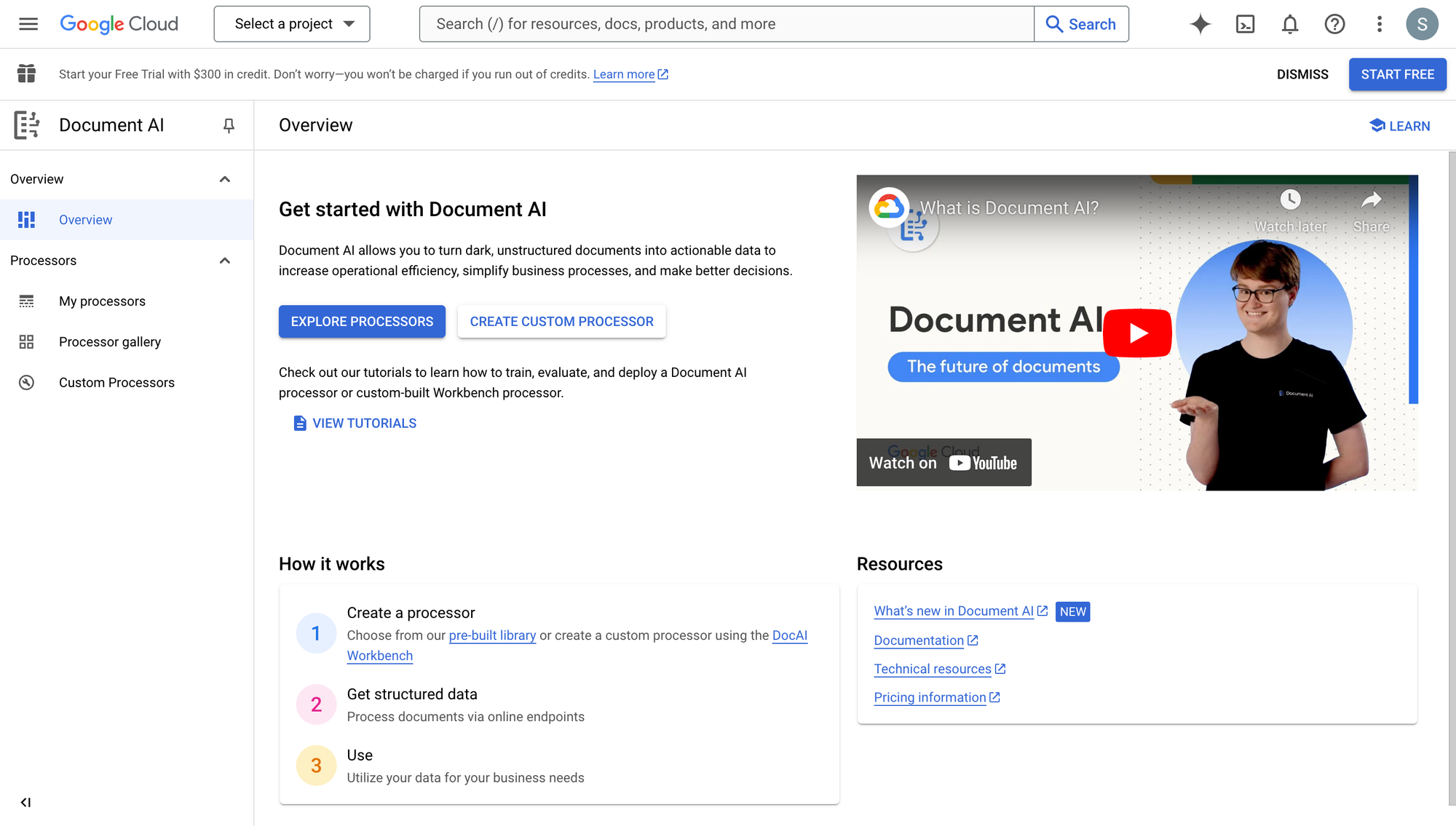
Task: Open Gemini AI assistant sparkle icon
Action: coord(1200,24)
